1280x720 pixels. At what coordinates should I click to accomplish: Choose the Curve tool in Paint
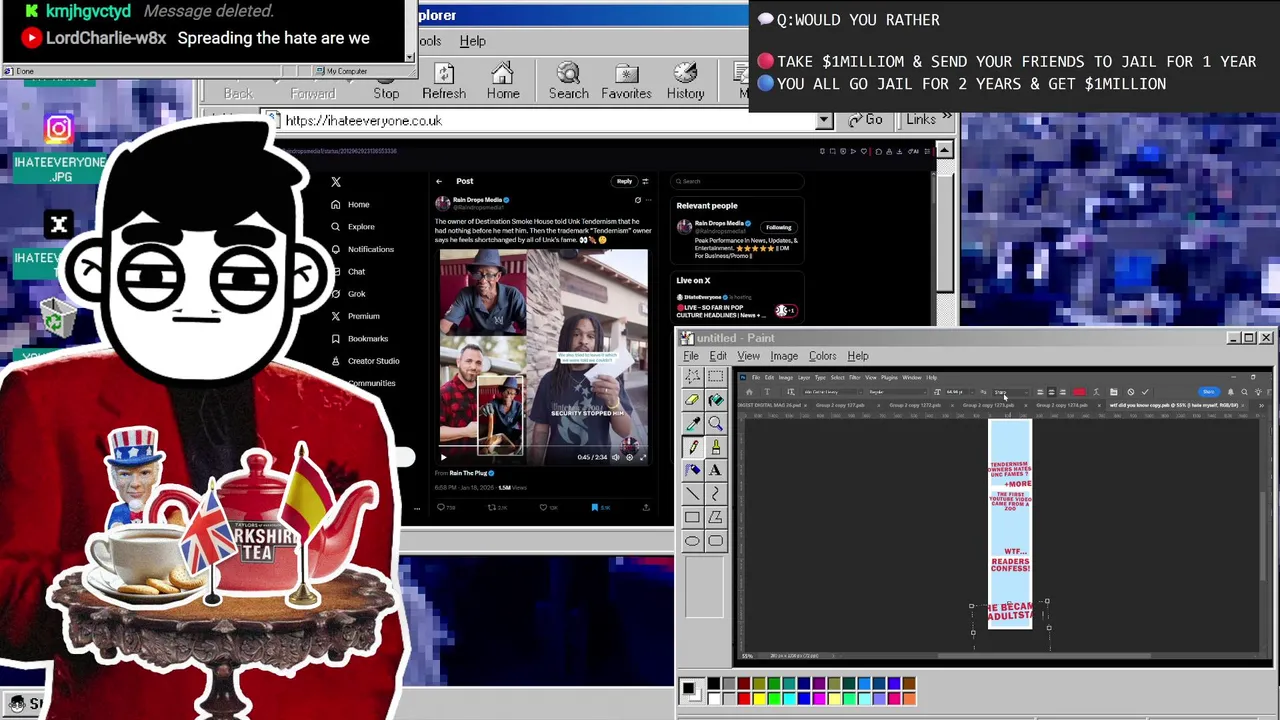point(716,494)
